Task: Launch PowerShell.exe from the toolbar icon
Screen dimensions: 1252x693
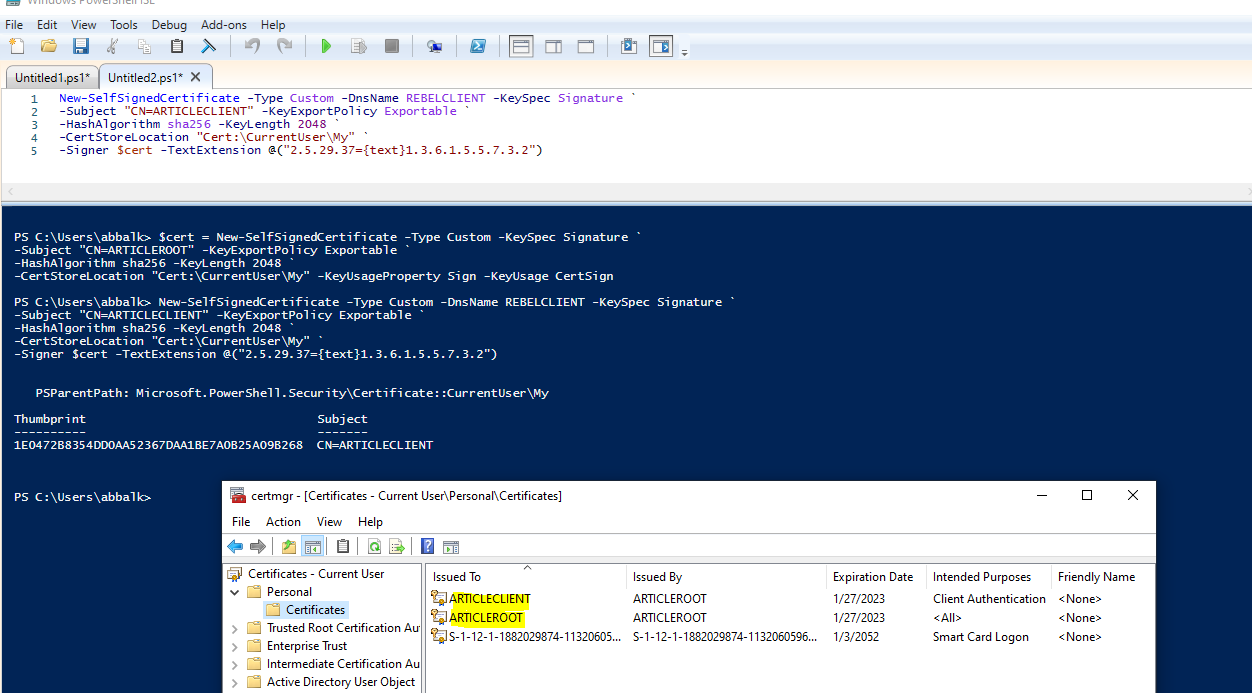Action: (478, 46)
